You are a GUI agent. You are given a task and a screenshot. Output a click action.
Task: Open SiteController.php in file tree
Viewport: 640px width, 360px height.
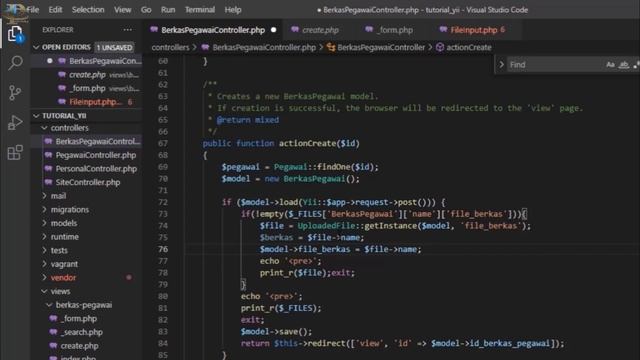[x=88, y=182]
